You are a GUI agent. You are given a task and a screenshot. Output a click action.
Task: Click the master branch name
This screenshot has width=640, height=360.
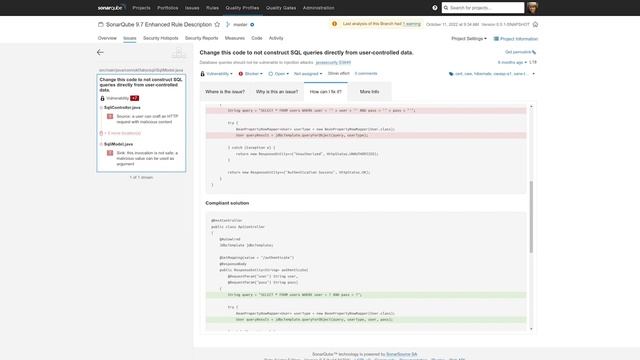point(240,24)
